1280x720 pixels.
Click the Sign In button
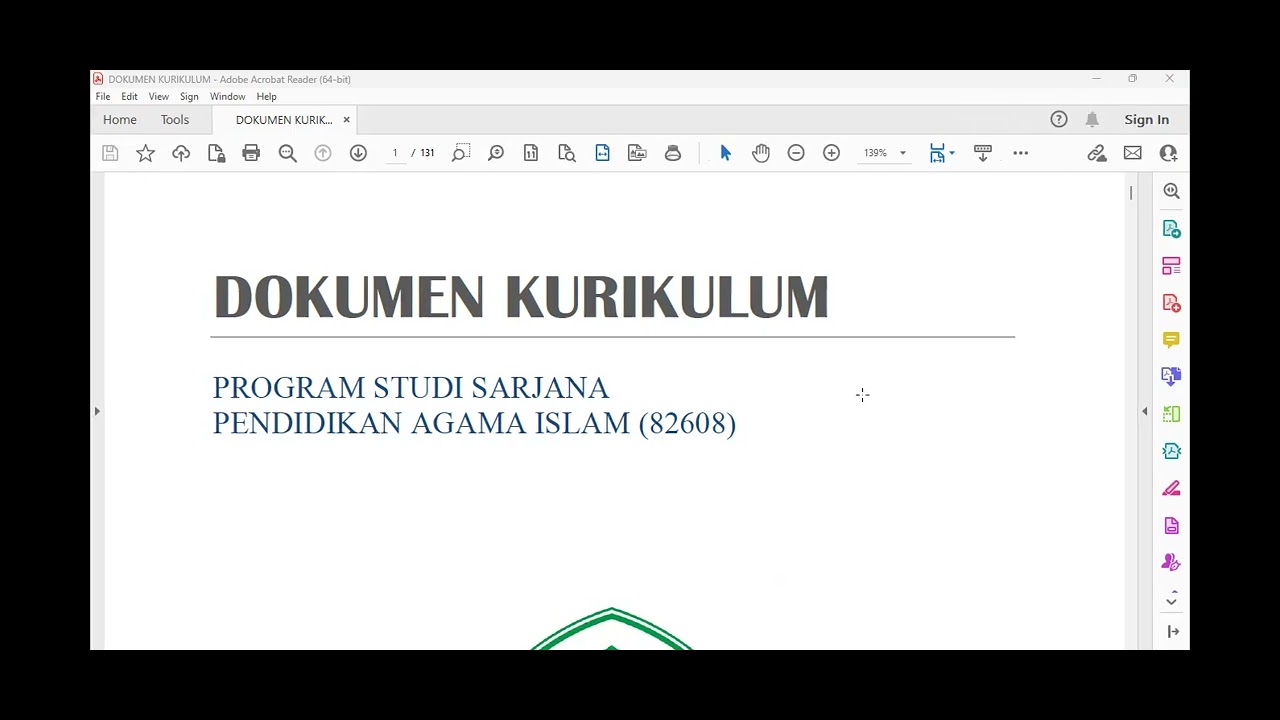[1147, 119]
